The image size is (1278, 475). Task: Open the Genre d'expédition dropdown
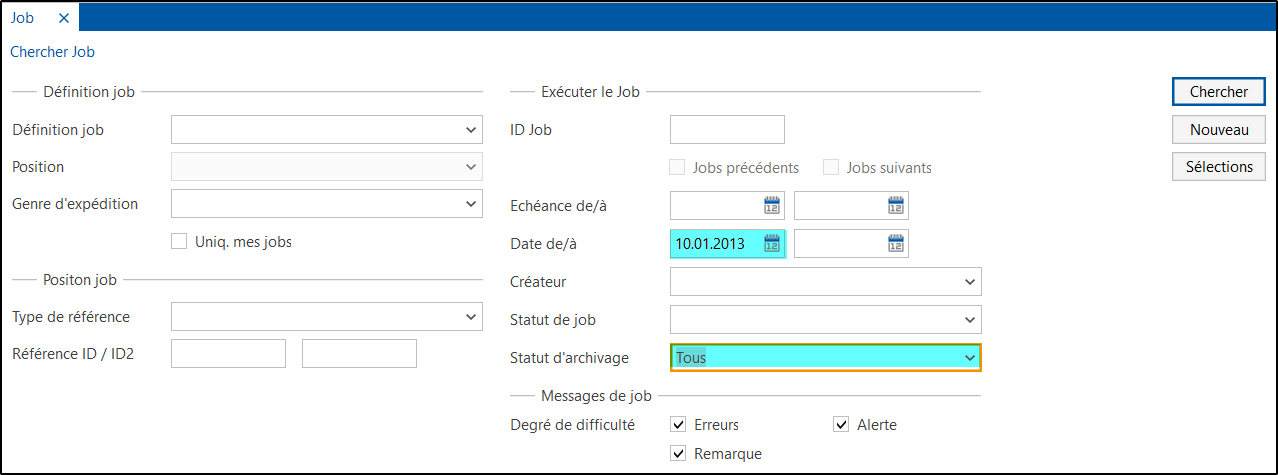pos(327,204)
